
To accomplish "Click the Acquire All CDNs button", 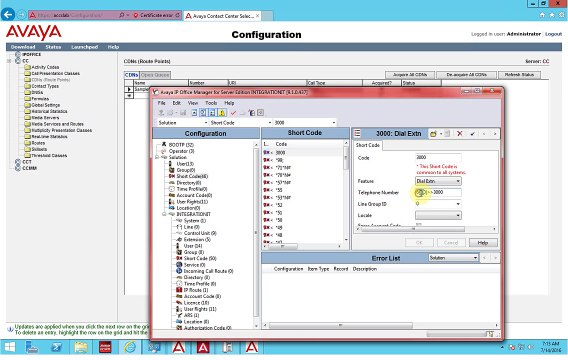I will [410, 75].
